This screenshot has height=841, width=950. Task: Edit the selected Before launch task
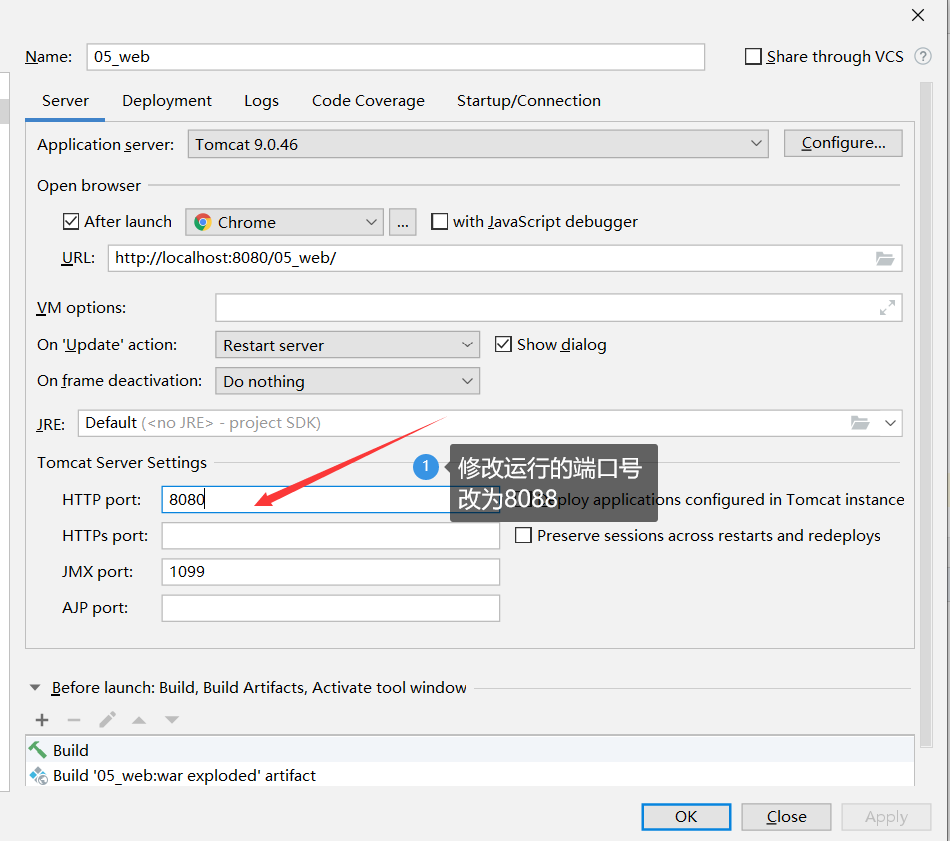pyautogui.click(x=106, y=719)
